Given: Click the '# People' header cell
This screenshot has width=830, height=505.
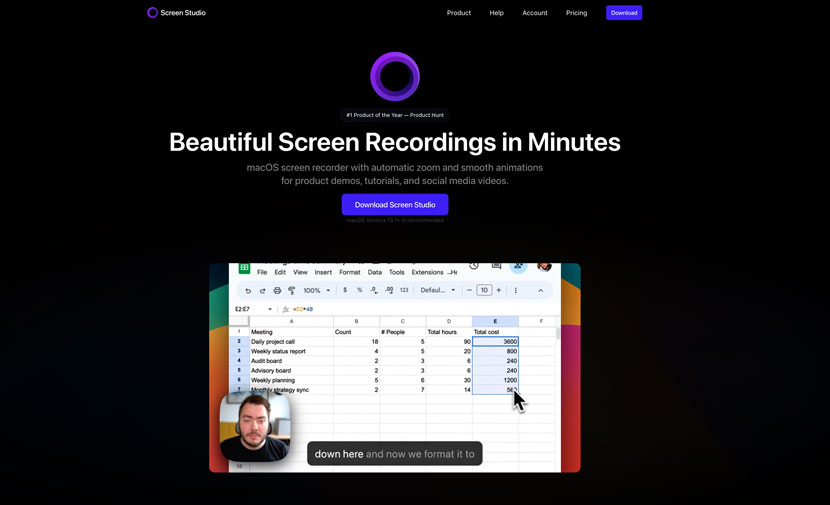Looking at the screenshot, I should [403, 332].
